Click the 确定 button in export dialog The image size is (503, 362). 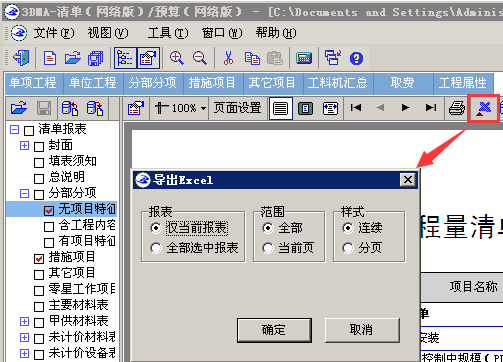click(x=274, y=330)
